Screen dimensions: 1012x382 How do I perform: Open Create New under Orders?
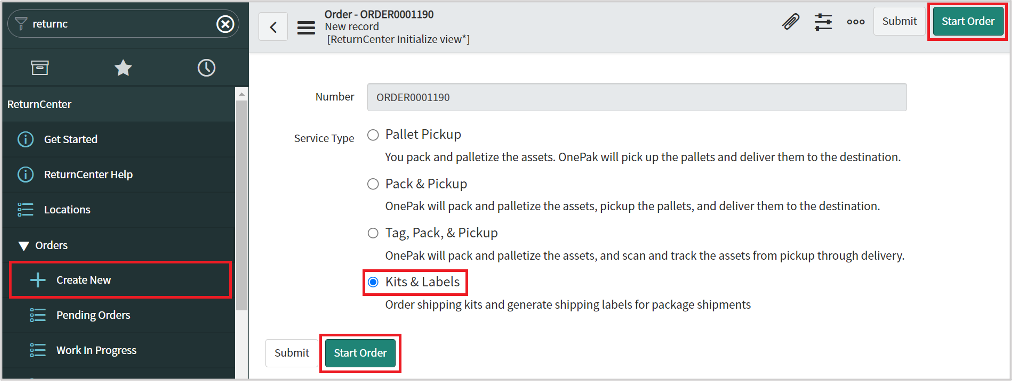pos(120,280)
